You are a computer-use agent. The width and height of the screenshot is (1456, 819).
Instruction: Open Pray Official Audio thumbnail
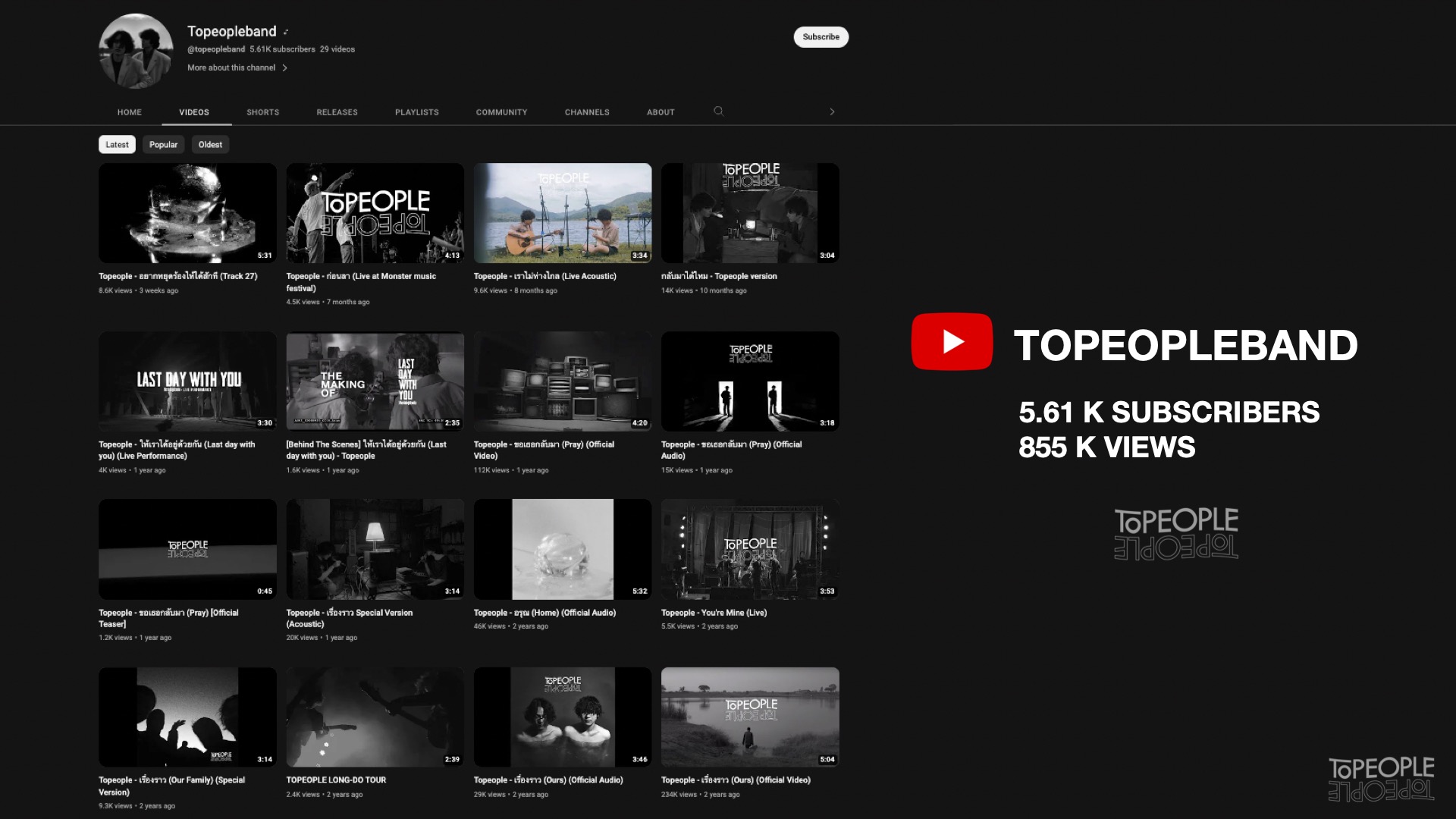click(750, 381)
